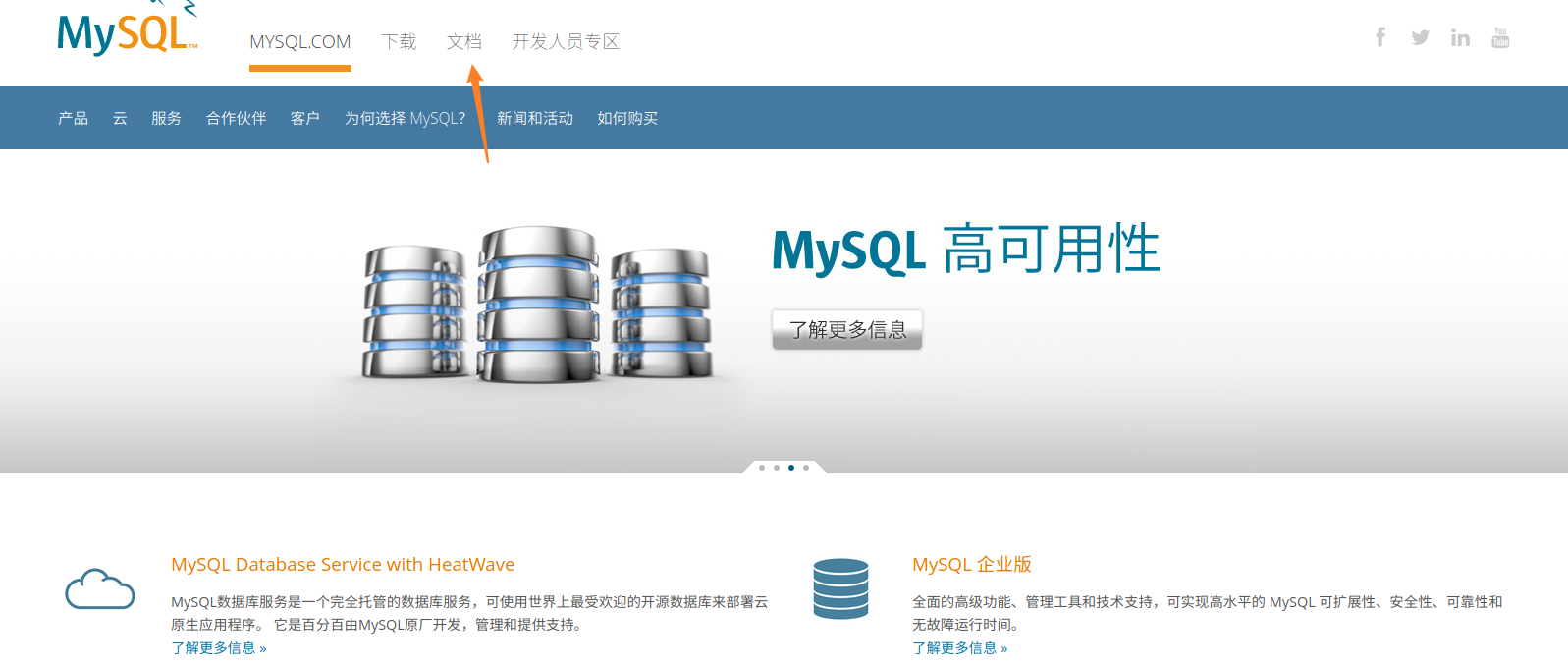This screenshot has height=668, width=1568.
Task: Click the cloud icon beside HeatWave service
Action: [99, 588]
